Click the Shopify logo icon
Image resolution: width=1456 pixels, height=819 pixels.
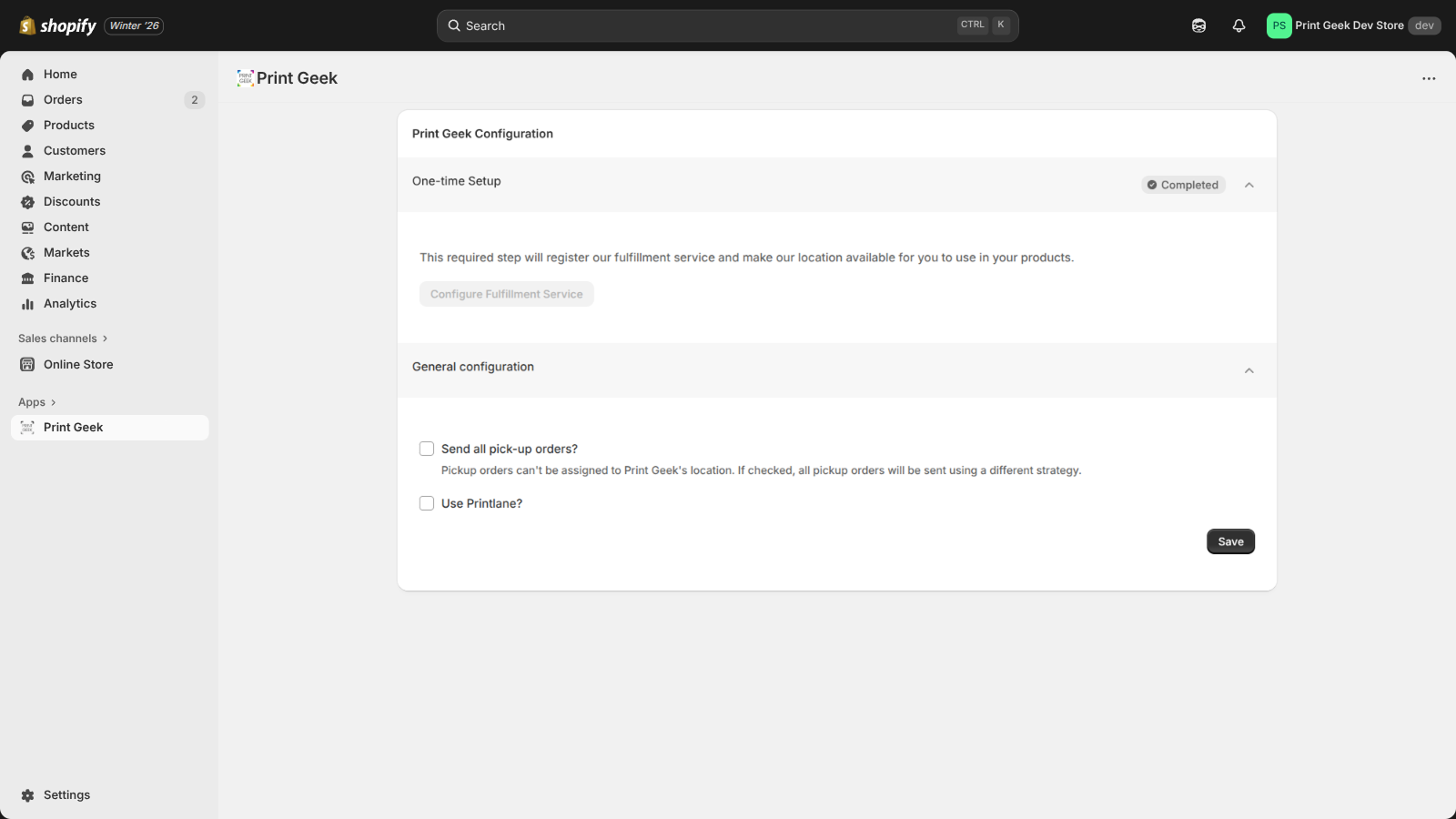pos(27,25)
